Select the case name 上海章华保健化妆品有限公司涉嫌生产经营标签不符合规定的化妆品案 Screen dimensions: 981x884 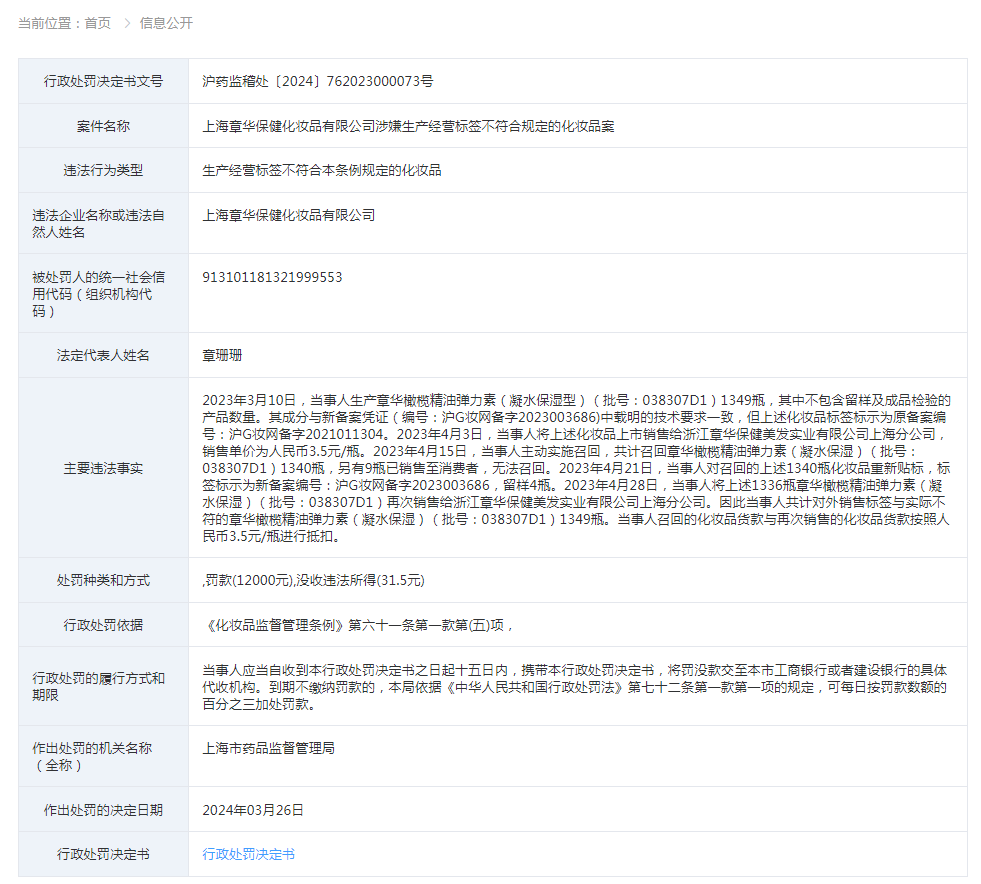[408, 126]
